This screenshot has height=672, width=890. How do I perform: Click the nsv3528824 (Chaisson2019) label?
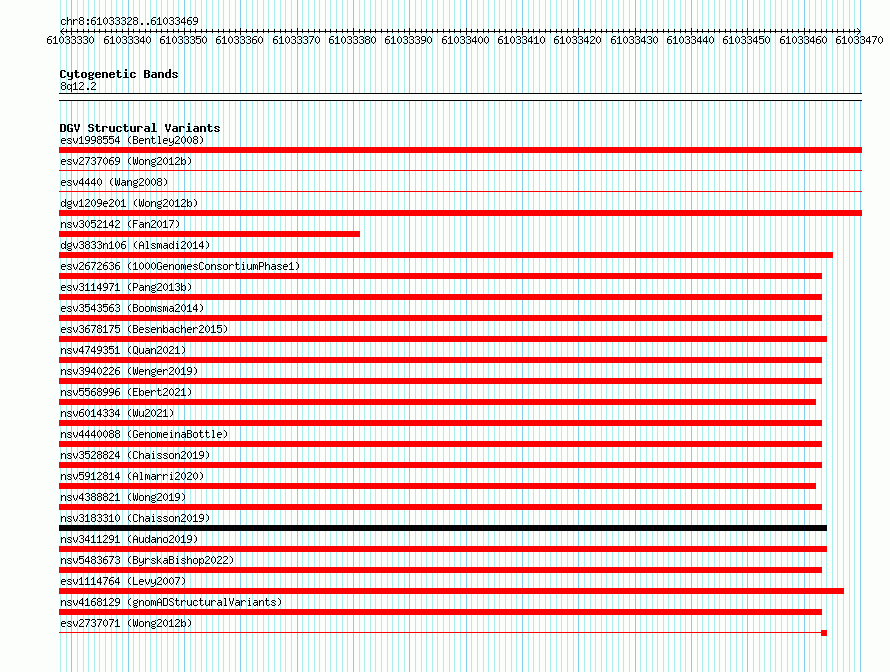click(x=135, y=455)
